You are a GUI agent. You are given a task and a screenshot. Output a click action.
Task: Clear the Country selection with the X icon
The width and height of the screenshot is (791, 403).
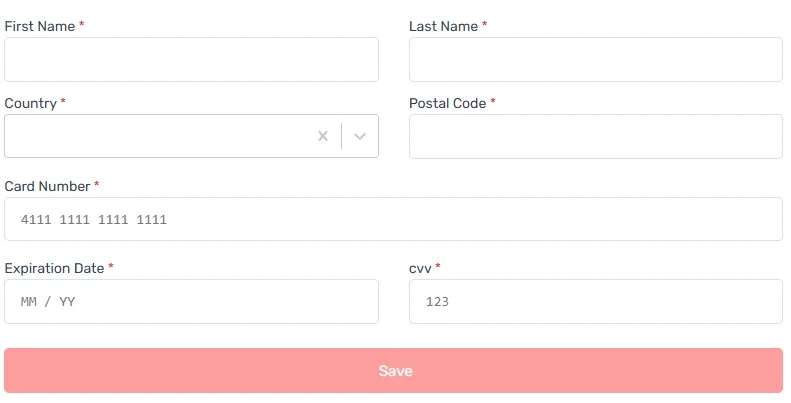pos(322,136)
